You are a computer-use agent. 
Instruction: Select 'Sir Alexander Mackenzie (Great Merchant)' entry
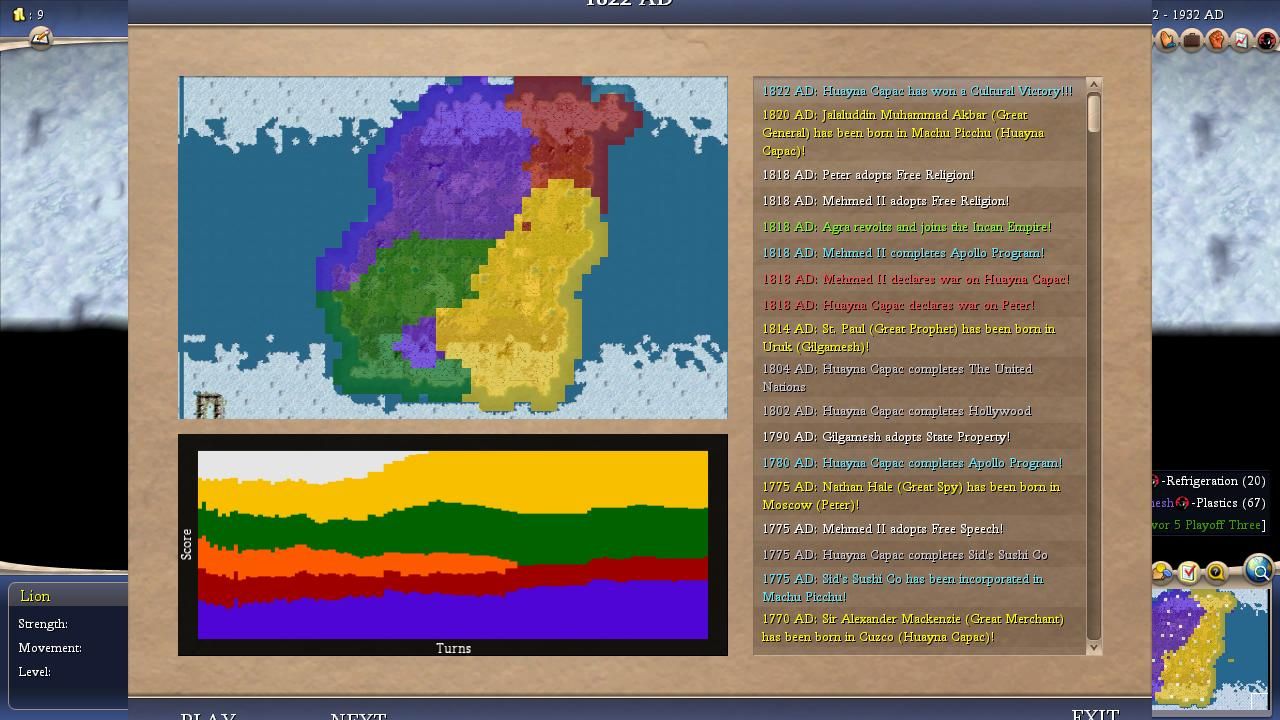coord(918,628)
